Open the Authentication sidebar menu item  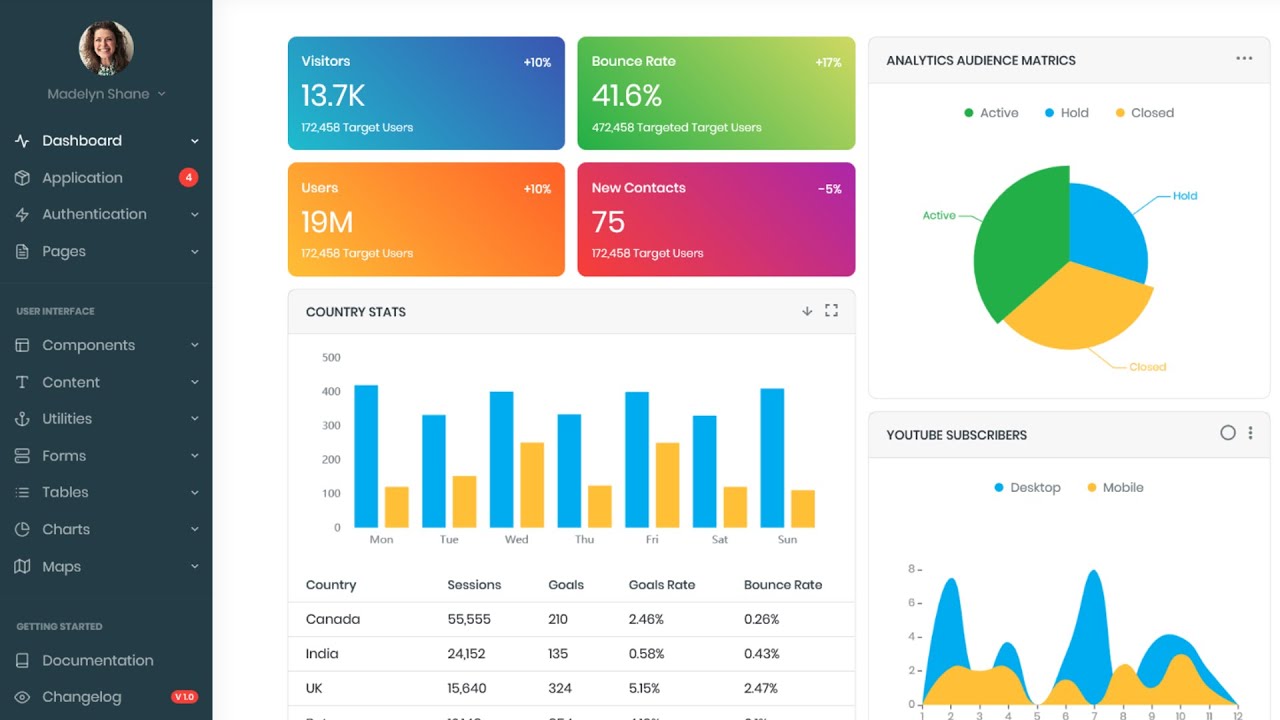click(106, 214)
